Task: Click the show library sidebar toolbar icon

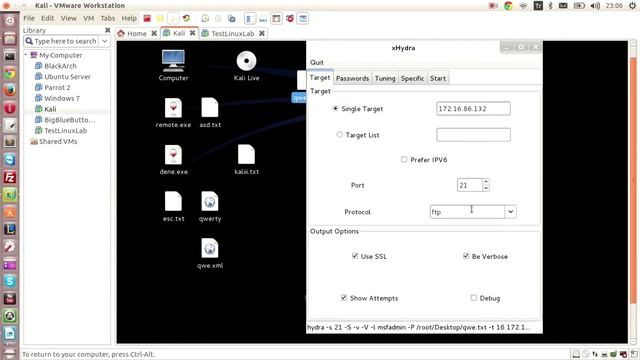Action: [x=250, y=18]
